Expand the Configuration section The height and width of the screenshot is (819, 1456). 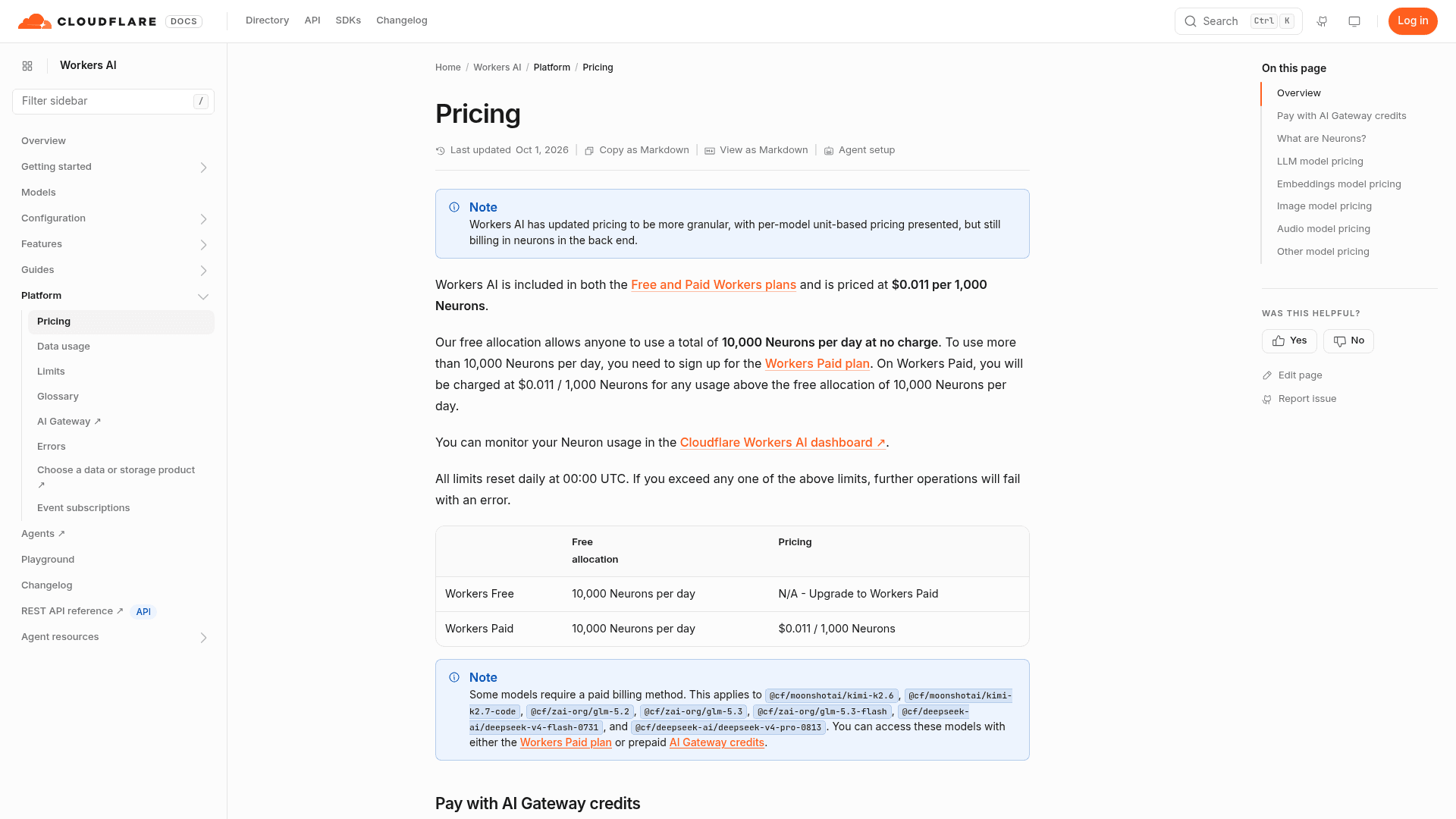pos(203,219)
